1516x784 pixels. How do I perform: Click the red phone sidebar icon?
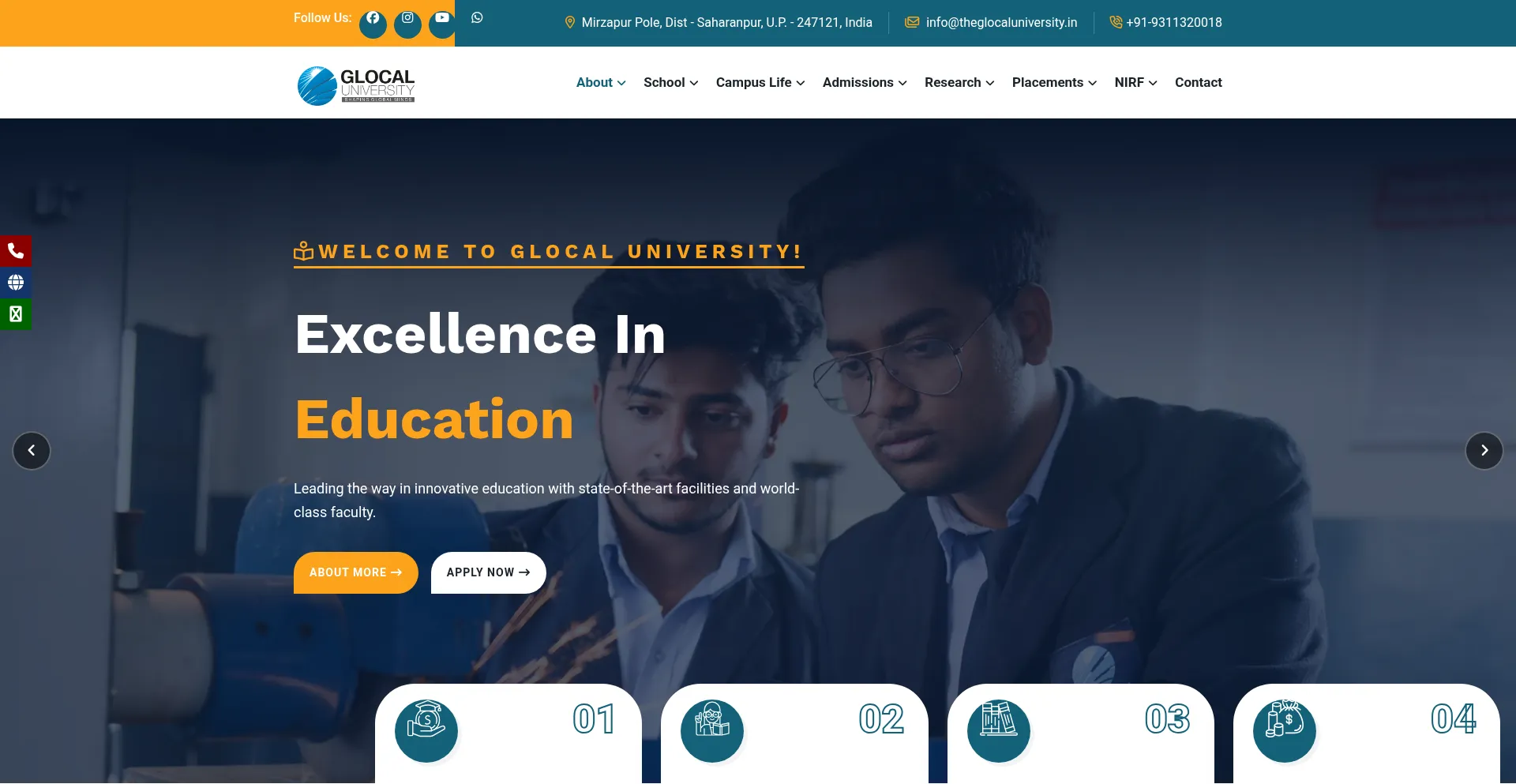click(x=16, y=251)
